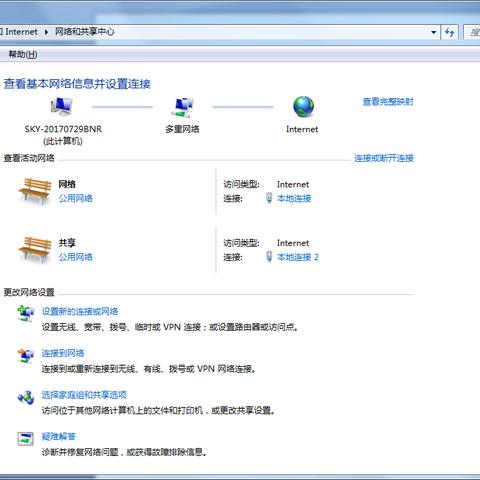Open the 帮助(H) menu
480x480 pixels.
(23, 54)
